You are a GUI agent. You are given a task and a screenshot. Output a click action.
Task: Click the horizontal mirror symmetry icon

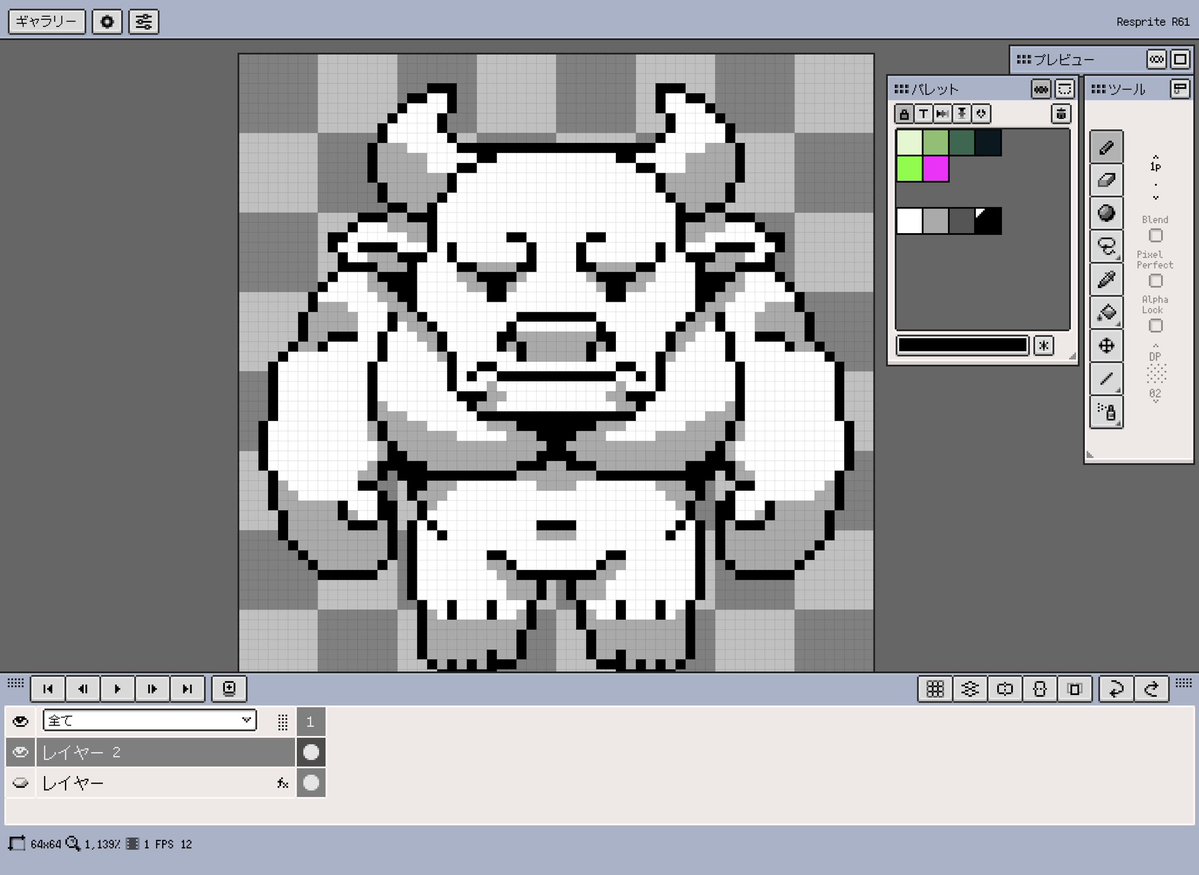[1005, 689]
